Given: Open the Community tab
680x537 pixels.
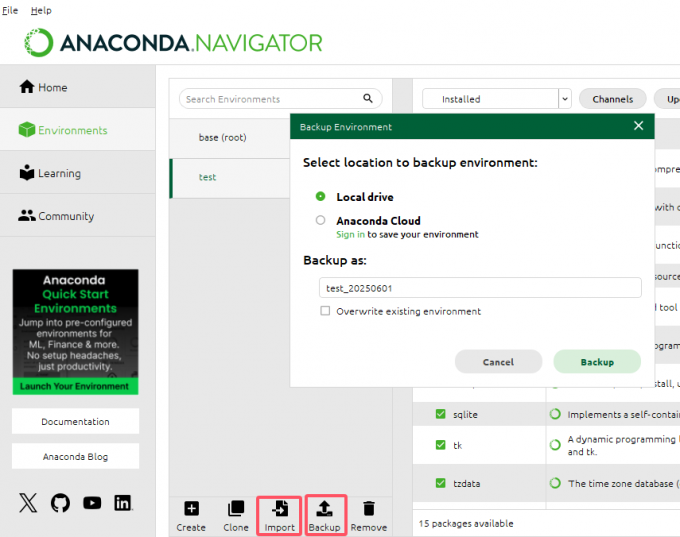Looking at the screenshot, I should click(78, 216).
